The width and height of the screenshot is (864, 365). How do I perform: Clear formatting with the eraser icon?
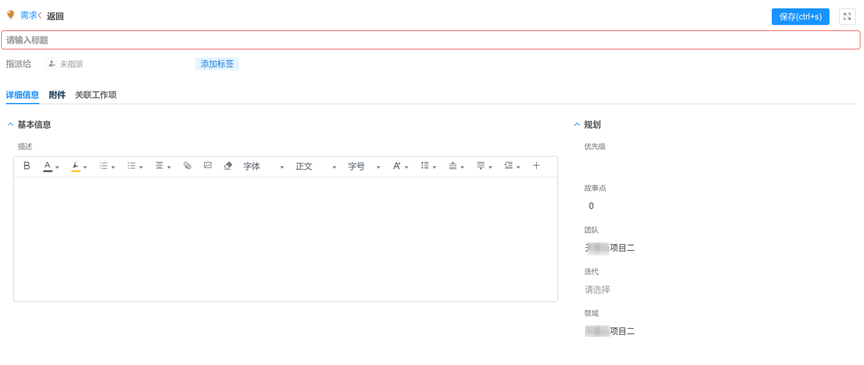coord(228,165)
